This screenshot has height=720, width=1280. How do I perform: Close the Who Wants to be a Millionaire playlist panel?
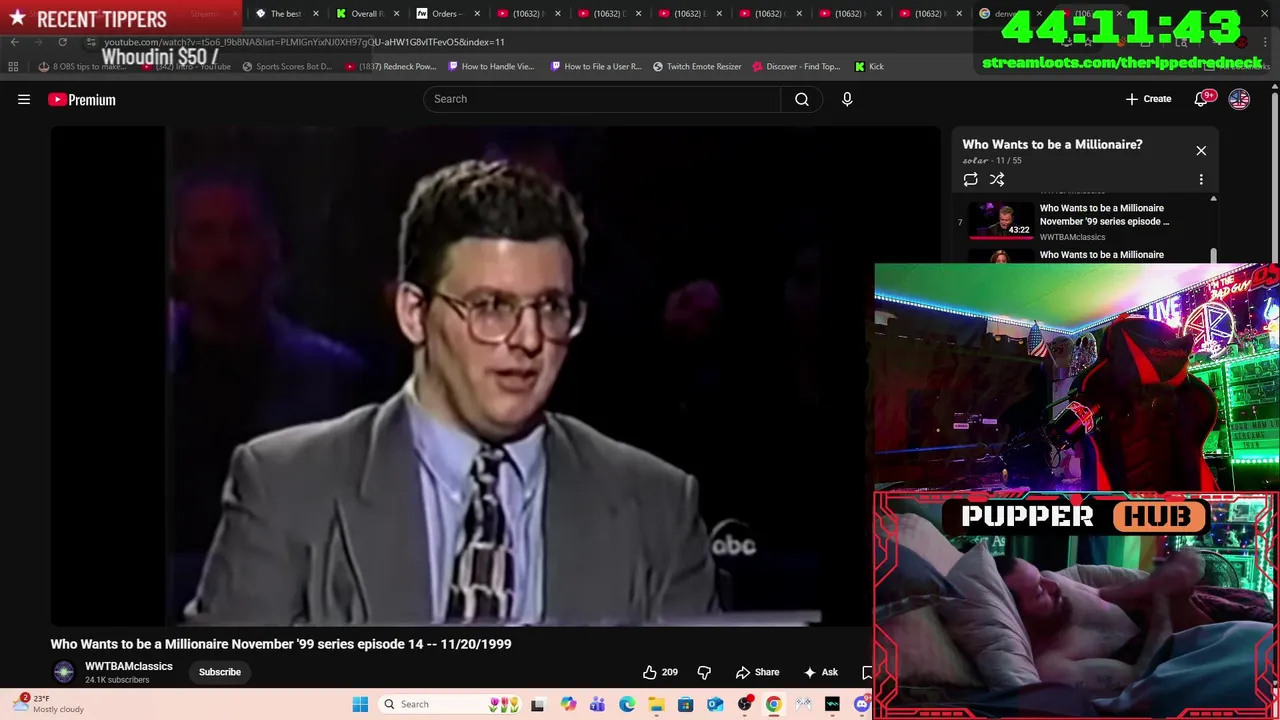(1201, 151)
